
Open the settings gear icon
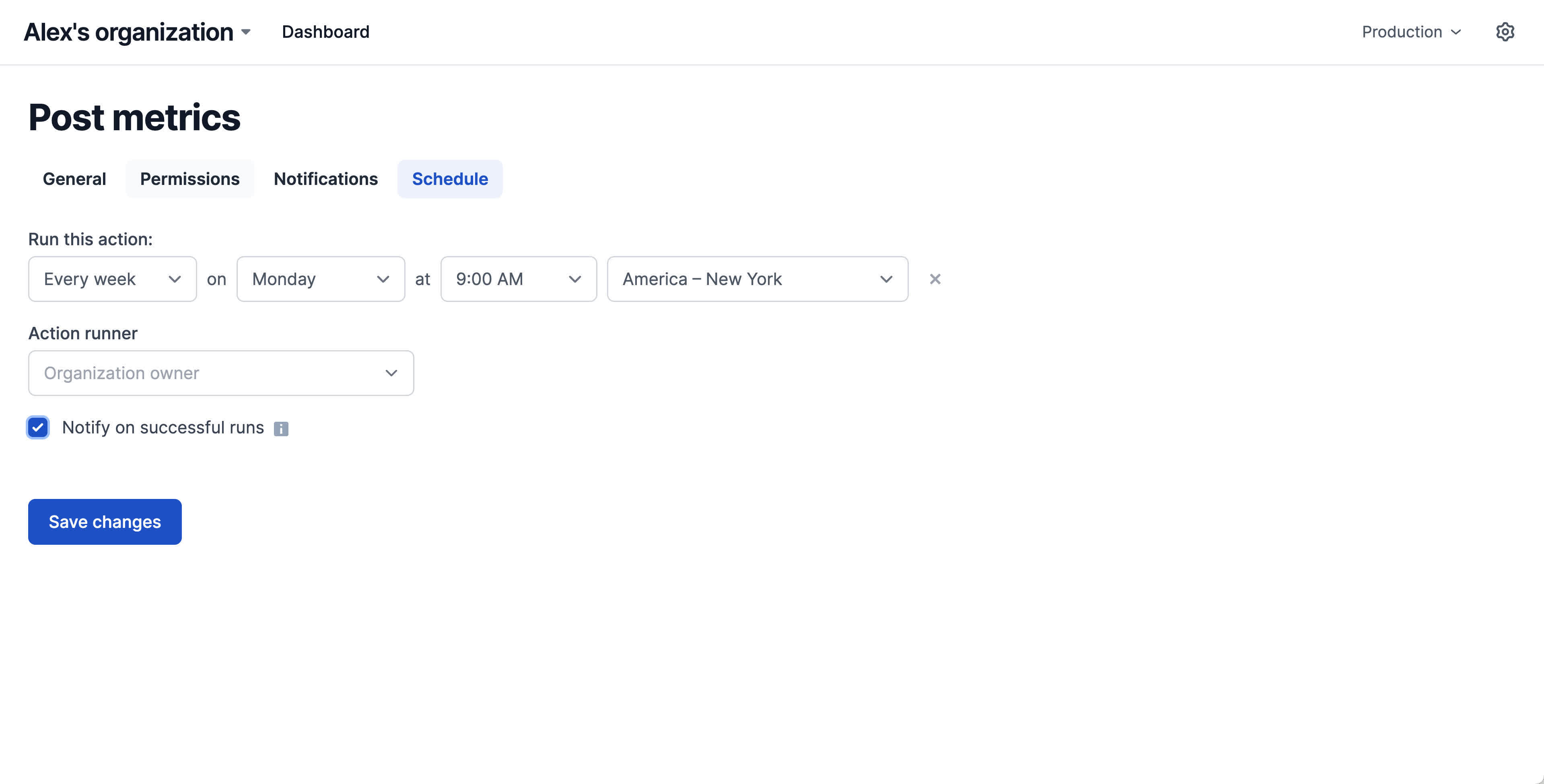1505,32
